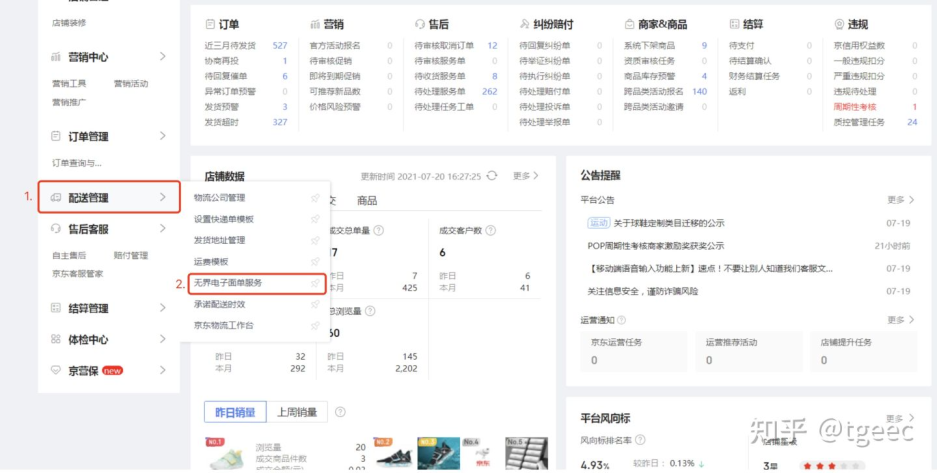
Task: Click help icon beside 运营通知
Action: [622, 320]
